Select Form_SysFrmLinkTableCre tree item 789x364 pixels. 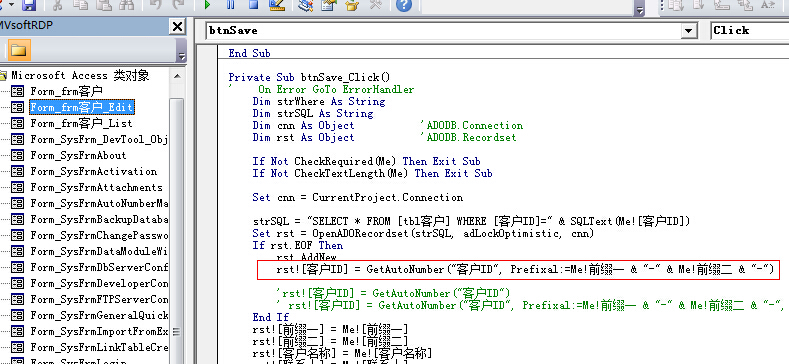[99, 347]
